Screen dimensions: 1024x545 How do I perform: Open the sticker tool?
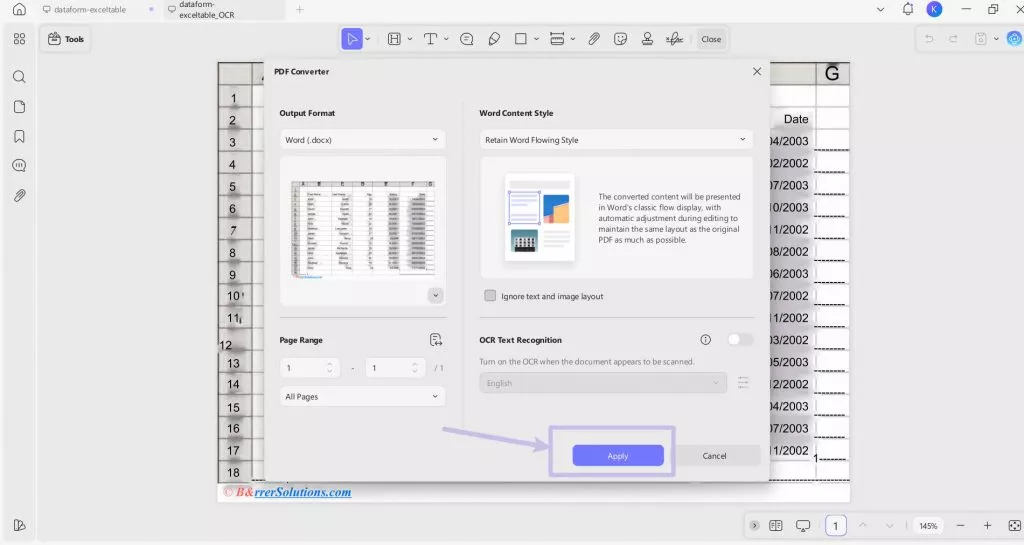[620, 39]
